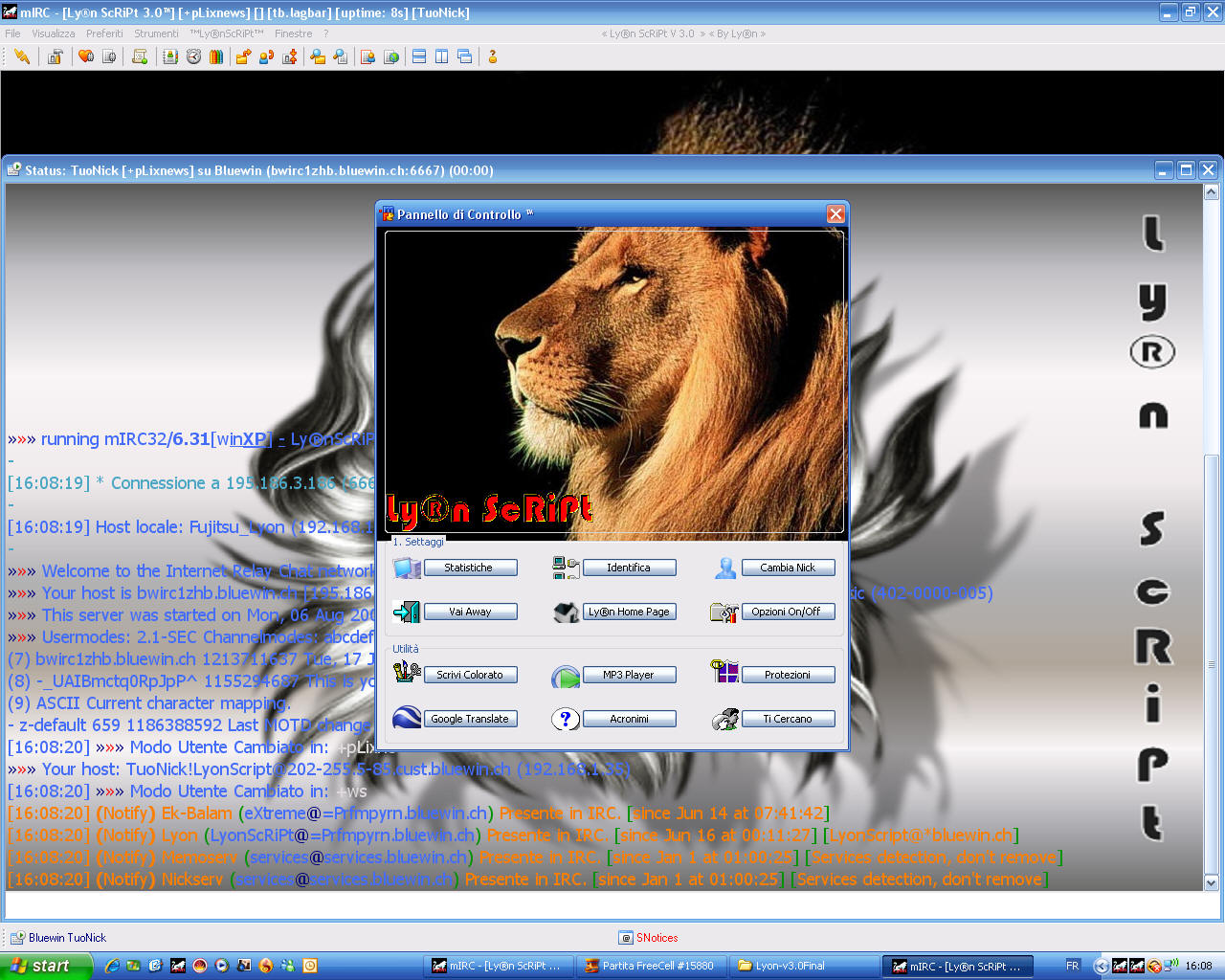Click the monitor icon beside Statistiche

pos(407,568)
